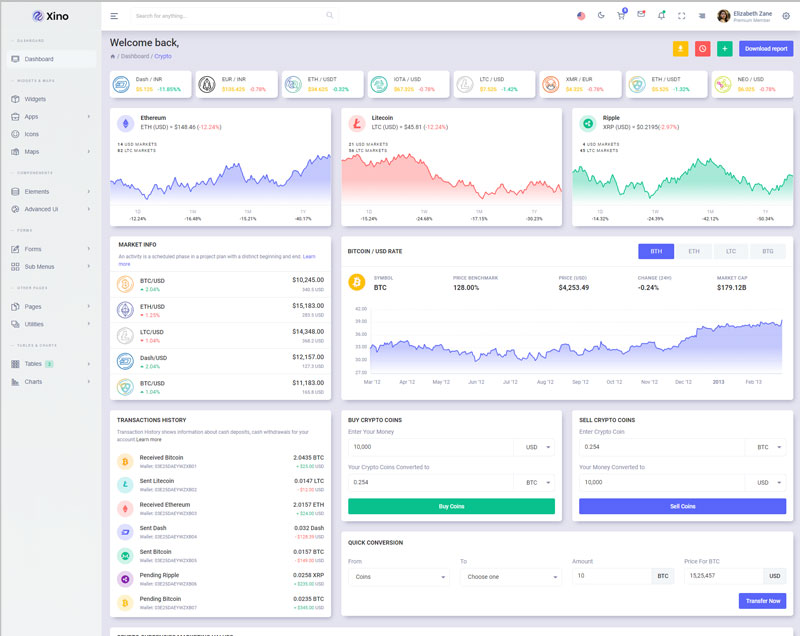Open Widgets in the sidebar

tap(35, 99)
